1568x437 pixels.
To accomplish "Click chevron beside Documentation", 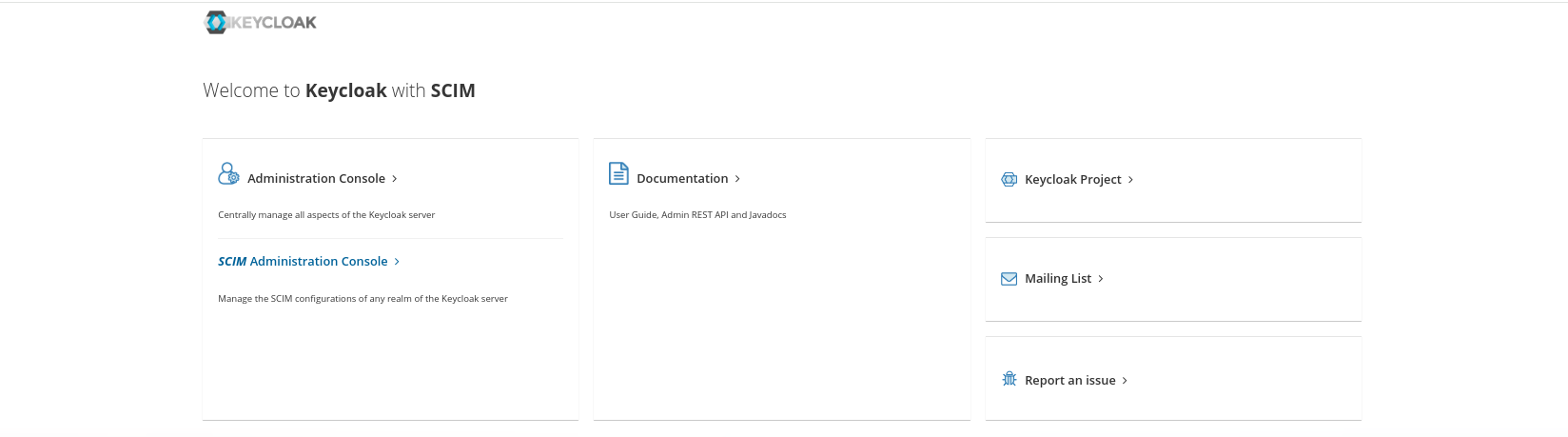I will pos(737,179).
